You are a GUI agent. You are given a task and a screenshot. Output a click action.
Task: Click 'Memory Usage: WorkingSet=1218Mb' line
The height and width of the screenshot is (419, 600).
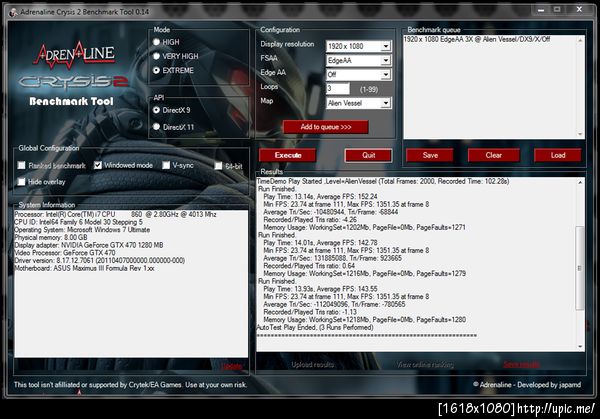click(x=364, y=320)
